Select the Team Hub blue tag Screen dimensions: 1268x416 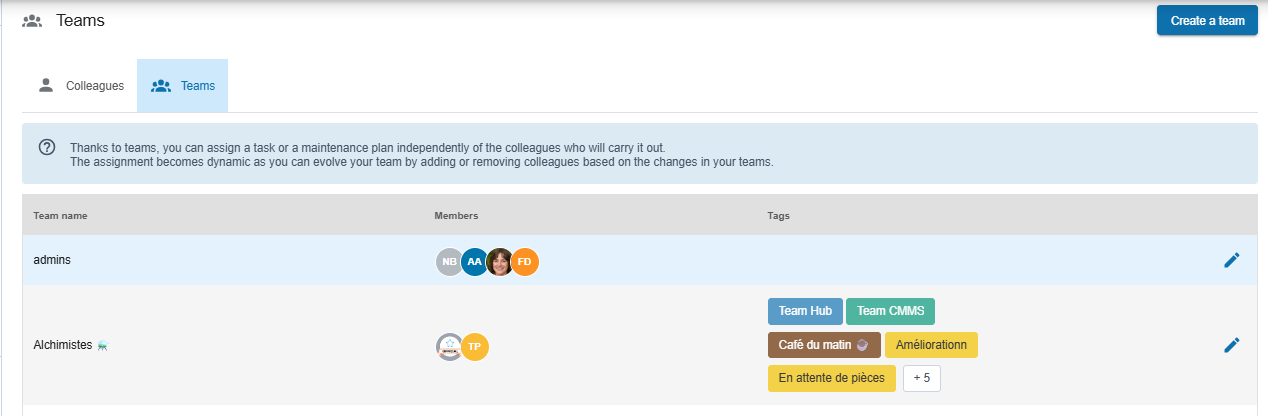coord(805,311)
